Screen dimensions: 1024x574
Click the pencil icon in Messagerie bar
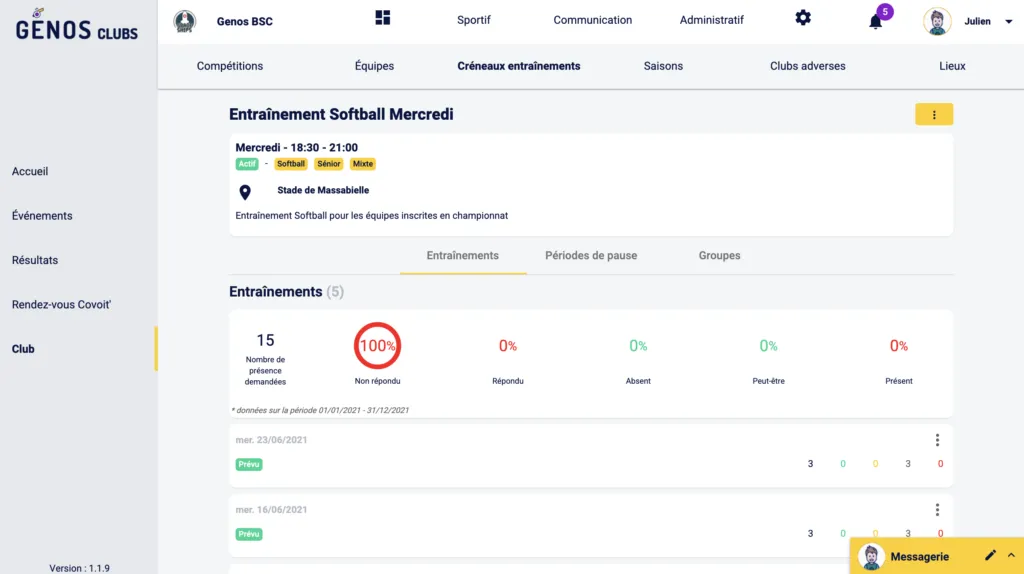[x=990, y=556]
